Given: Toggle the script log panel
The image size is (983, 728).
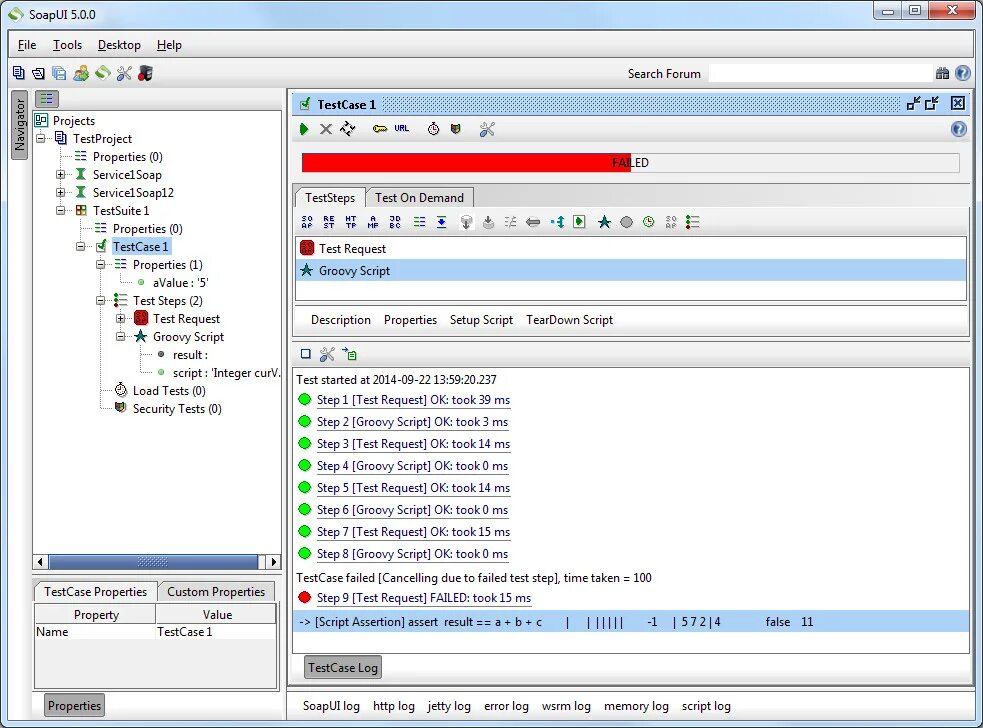Looking at the screenshot, I should 706,706.
